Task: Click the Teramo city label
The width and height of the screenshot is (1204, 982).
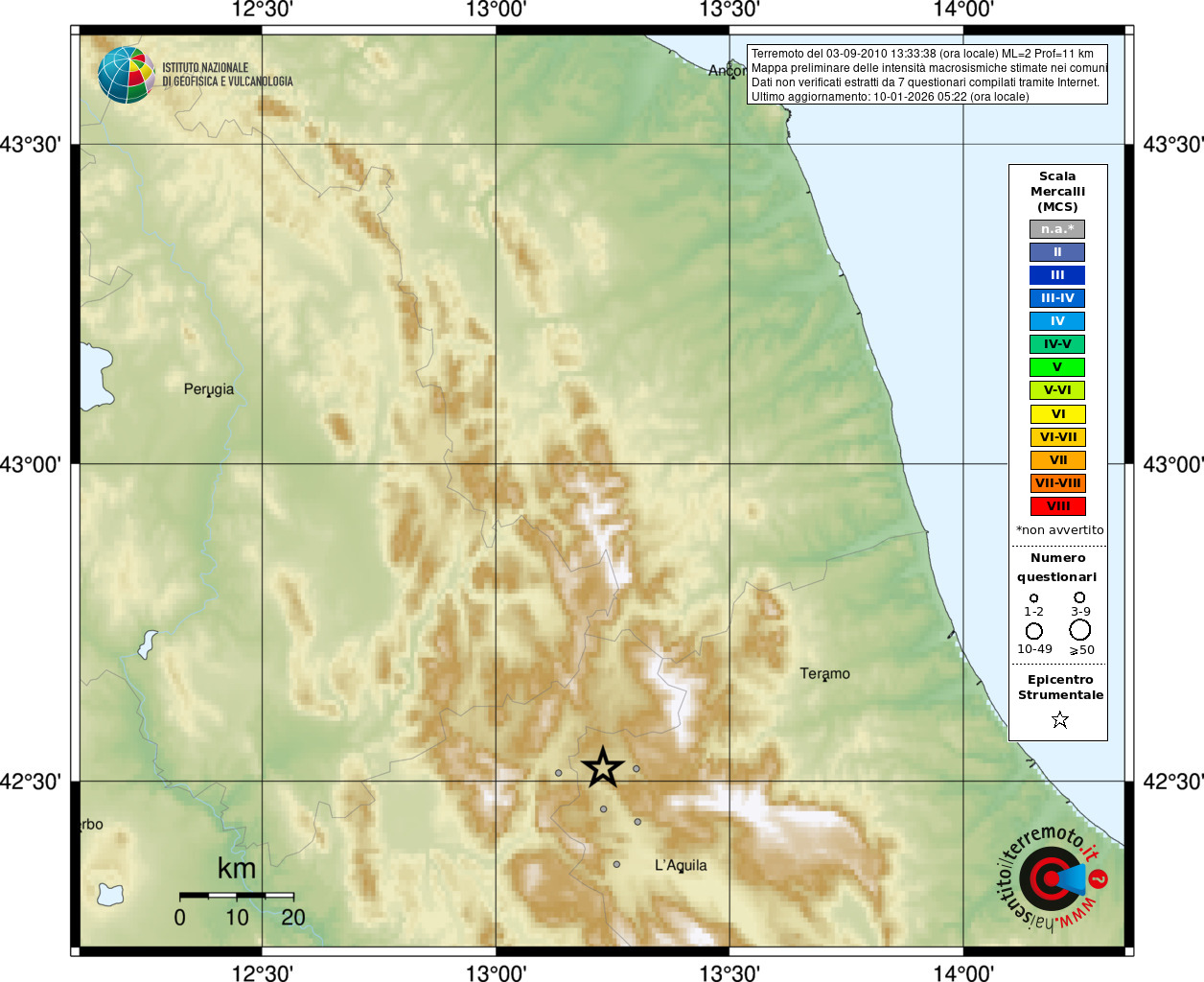Action: [x=825, y=673]
